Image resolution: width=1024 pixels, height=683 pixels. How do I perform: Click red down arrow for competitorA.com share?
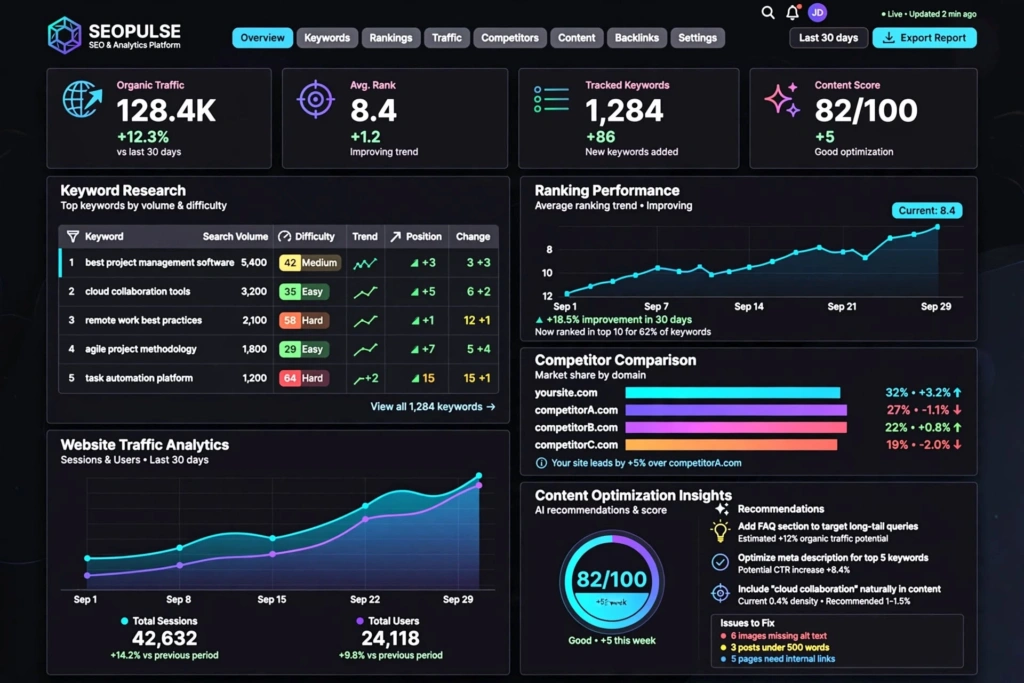pos(957,410)
